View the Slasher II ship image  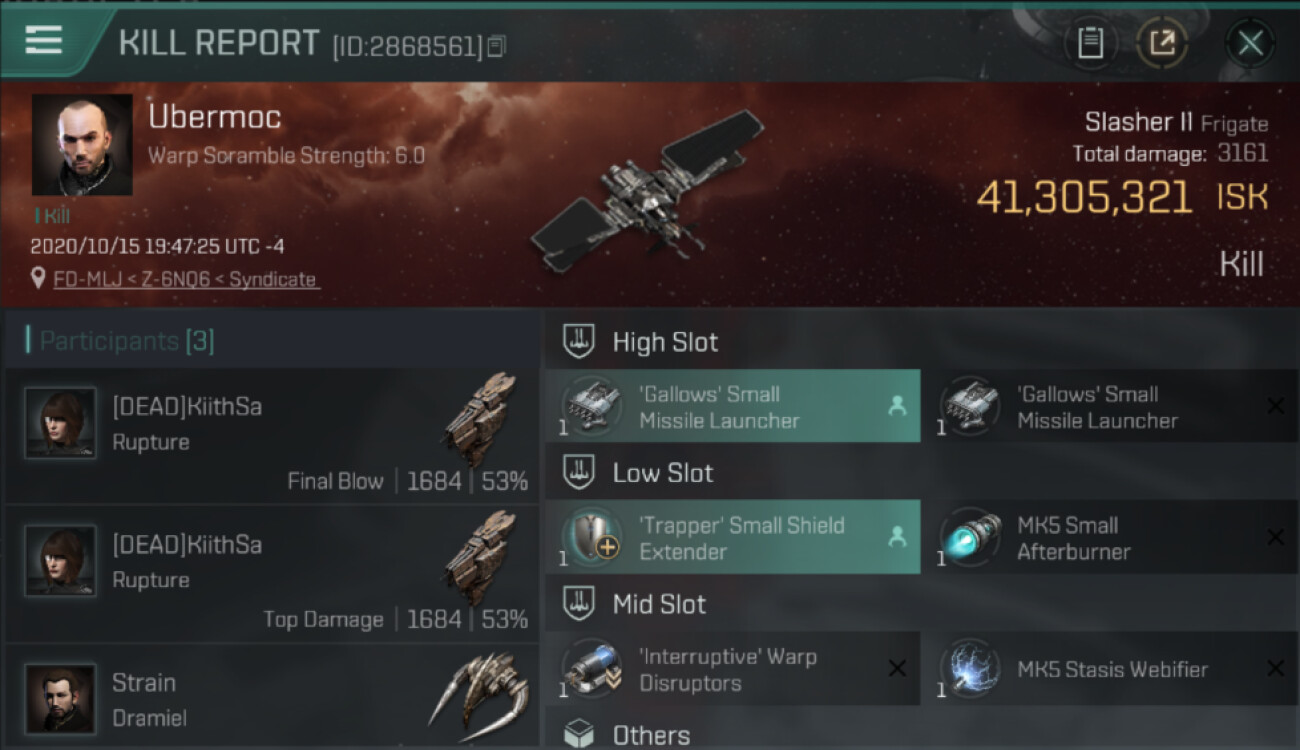tap(648, 192)
